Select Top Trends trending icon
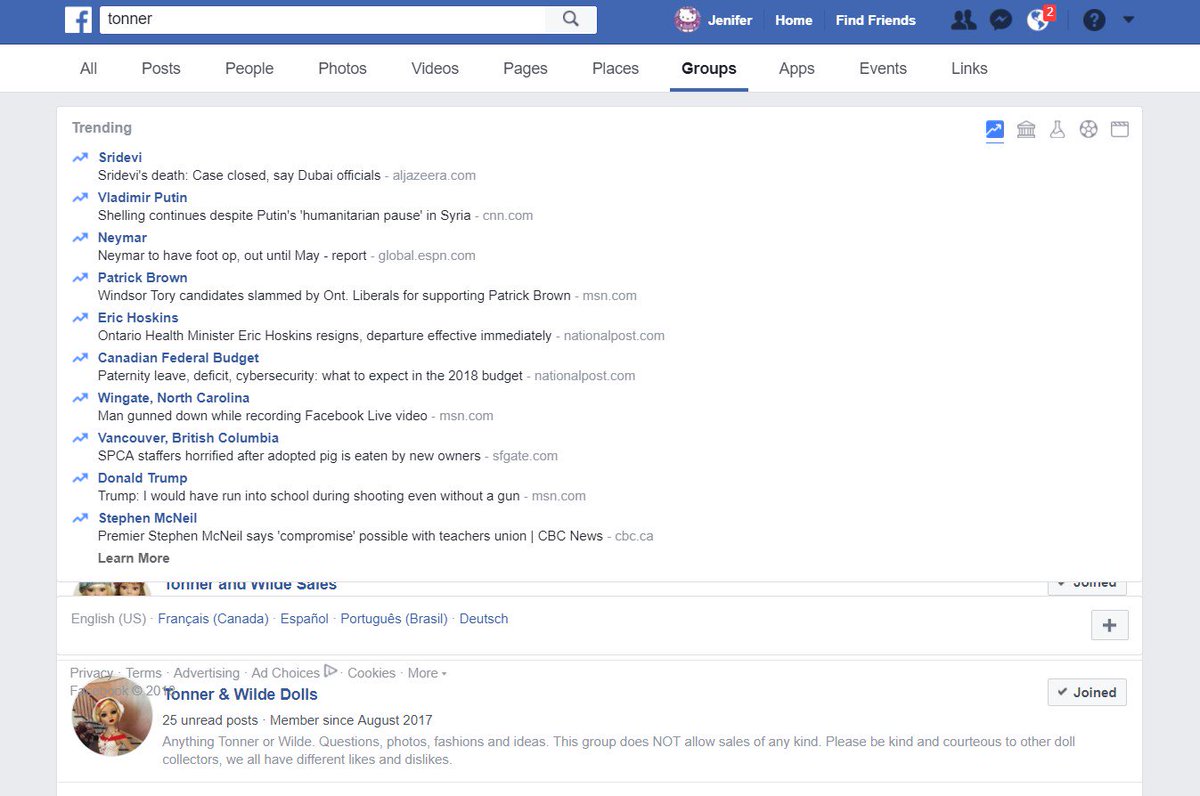 click(994, 129)
